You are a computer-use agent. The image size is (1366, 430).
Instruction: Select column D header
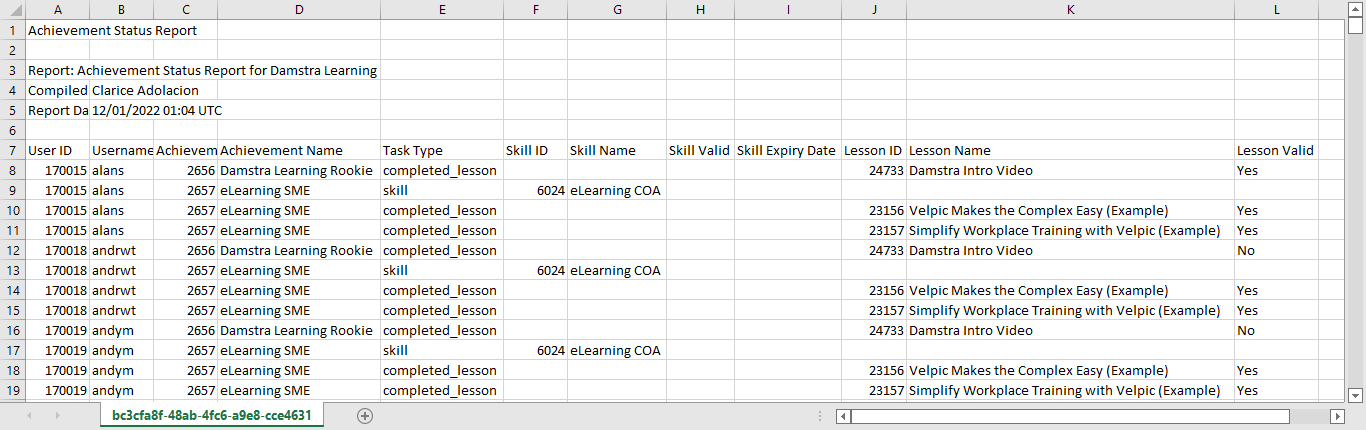click(299, 9)
